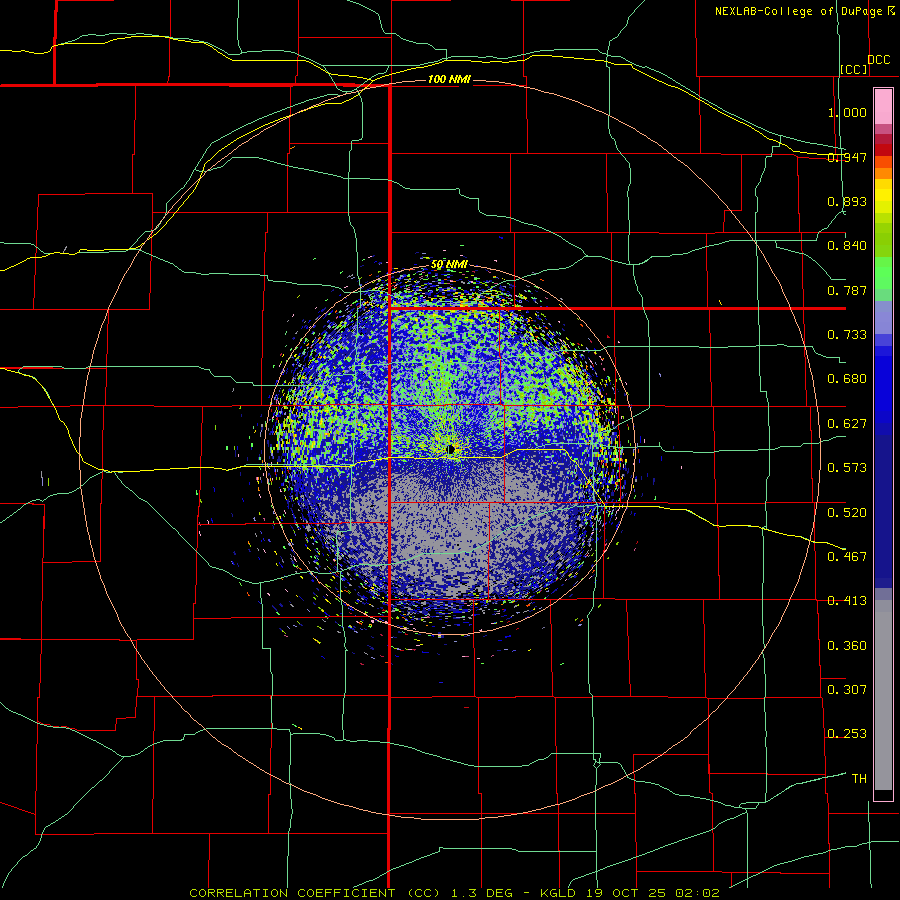
Task: Click the 0.733 scale value
Action: (847, 335)
